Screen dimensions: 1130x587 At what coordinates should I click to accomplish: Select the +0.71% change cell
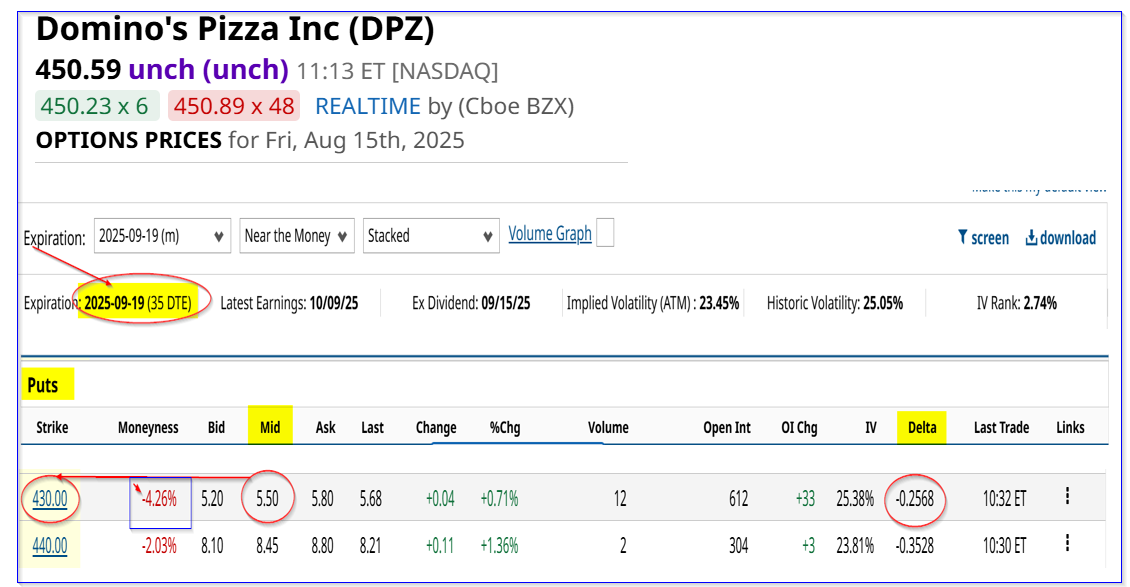pyautogui.click(x=499, y=498)
